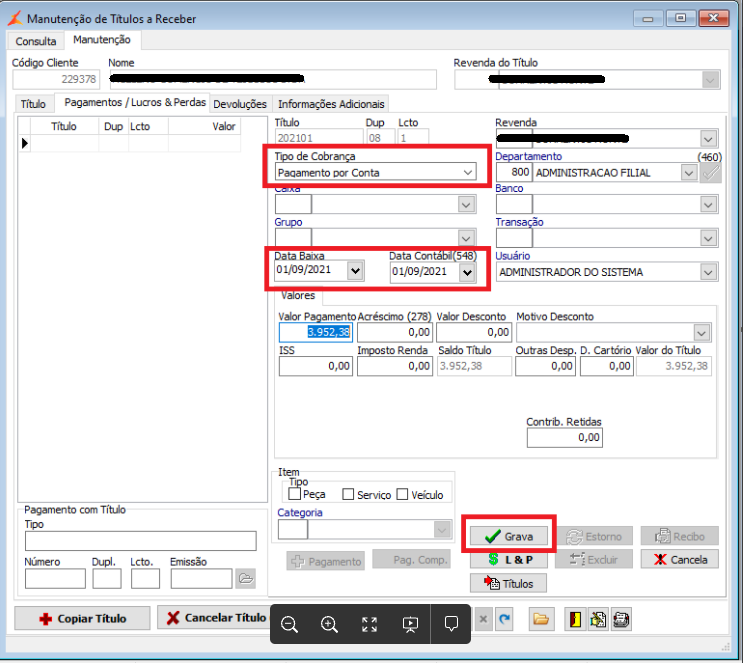Expand the Grupo dropdown
The image size is (743, 663).
point(466,238)
